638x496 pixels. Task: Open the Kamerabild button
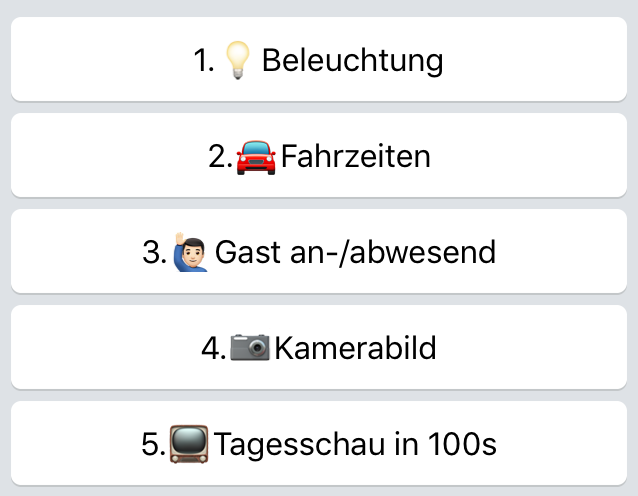[319, 347]
